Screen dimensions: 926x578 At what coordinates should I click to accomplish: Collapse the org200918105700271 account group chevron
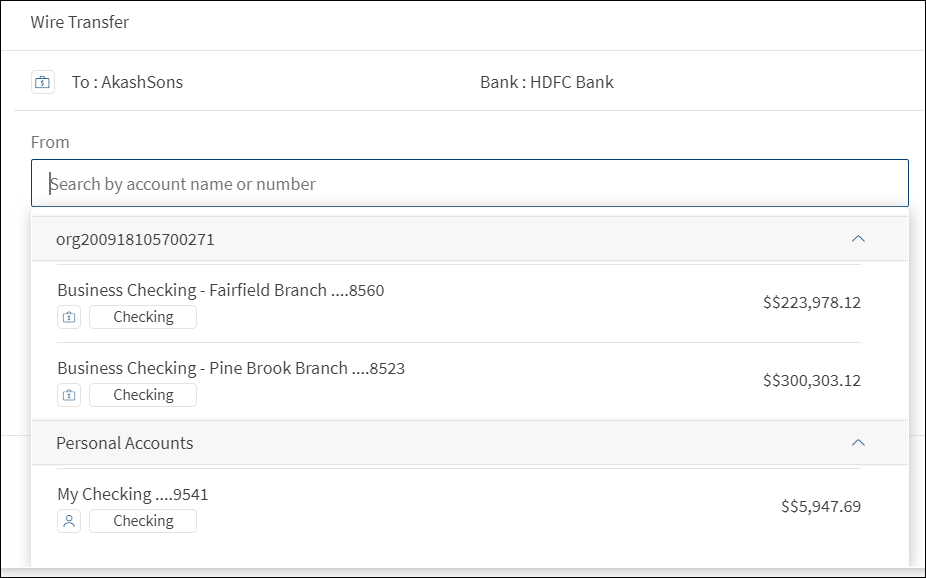[857, 239]
